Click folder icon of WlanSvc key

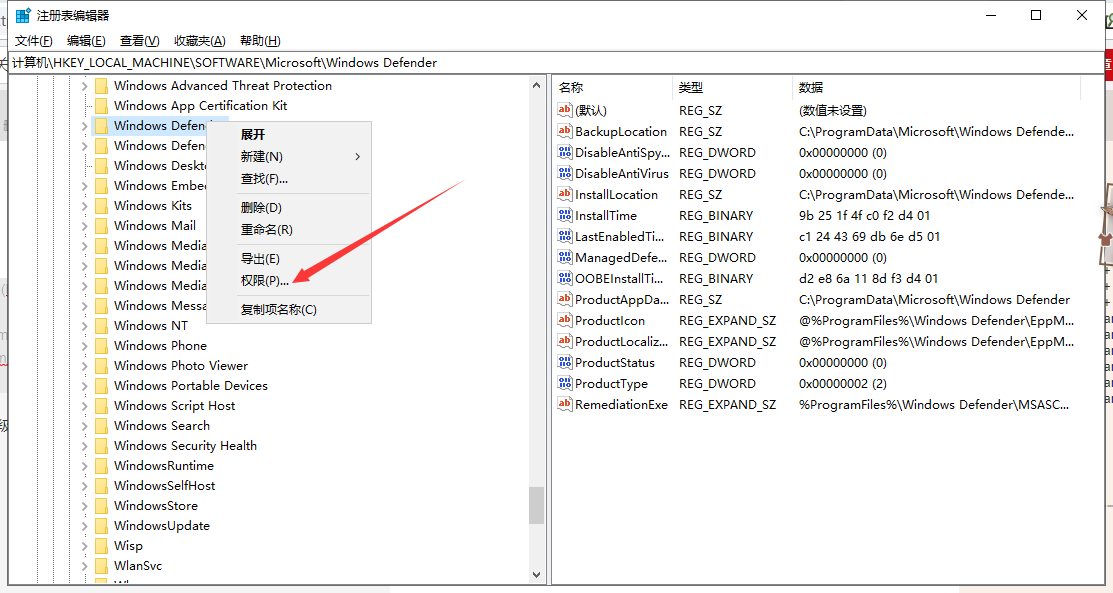pyautogui.click(x=102, y=566)
